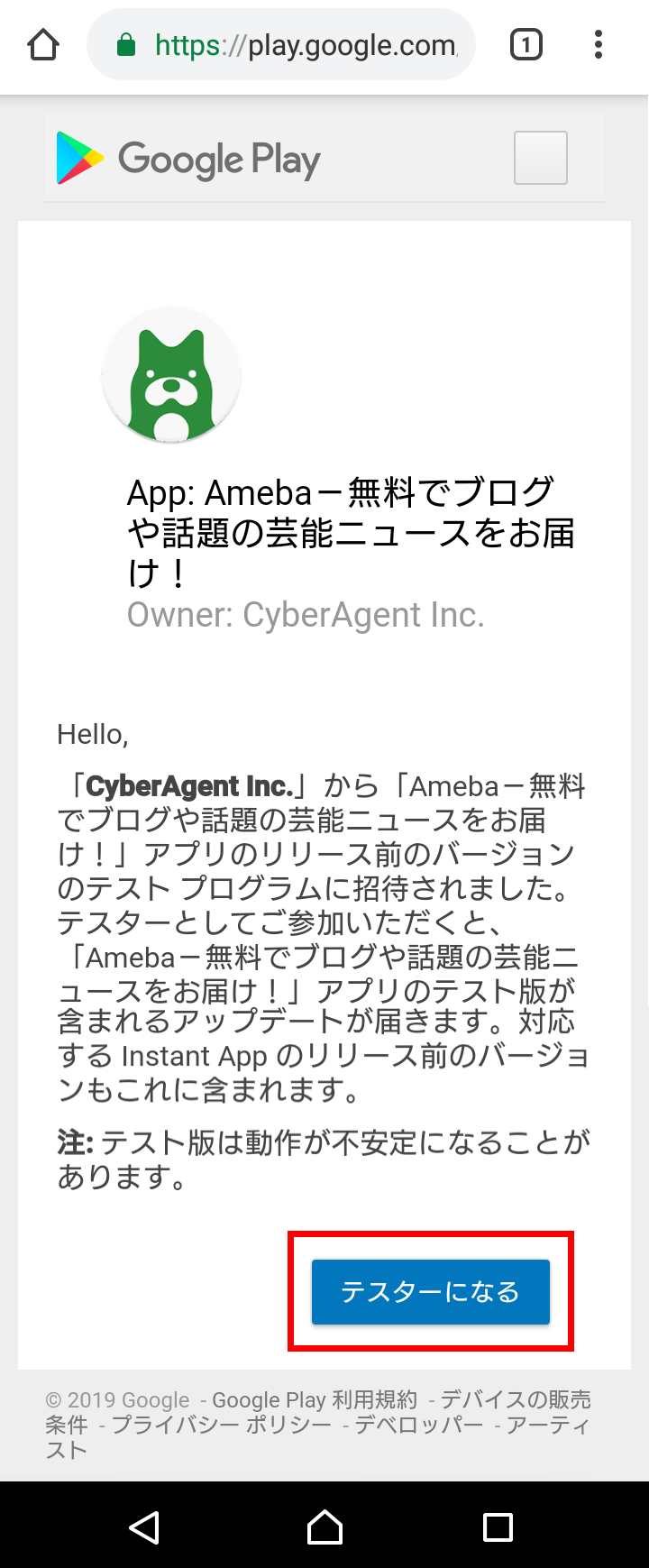The height and width of the screenshot is (1568, 649).
Task: Click the green padlock security icon
Action: pos(126,45)
